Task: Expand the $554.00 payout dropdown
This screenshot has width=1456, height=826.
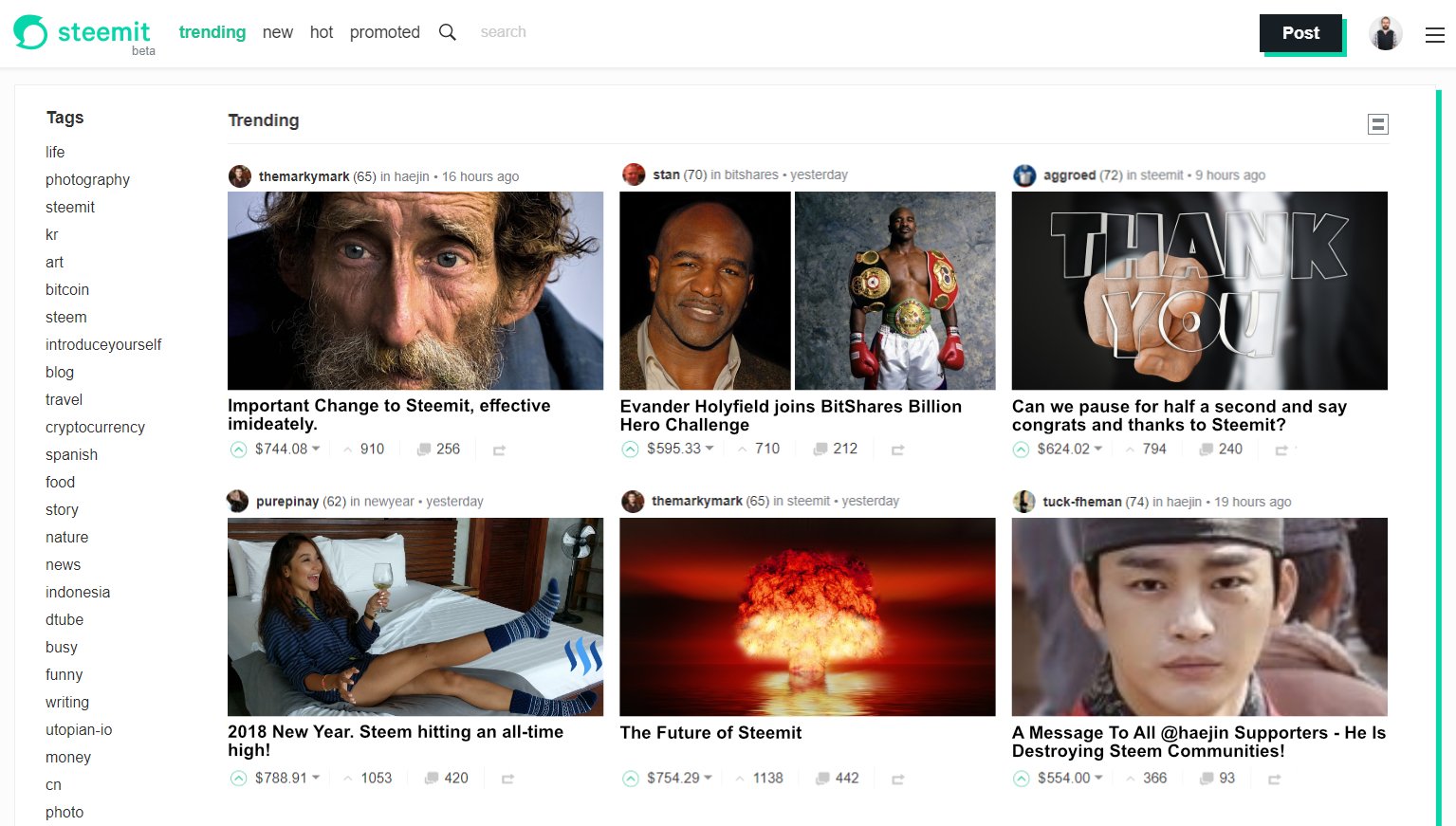Action: (x=1098, y=779)
